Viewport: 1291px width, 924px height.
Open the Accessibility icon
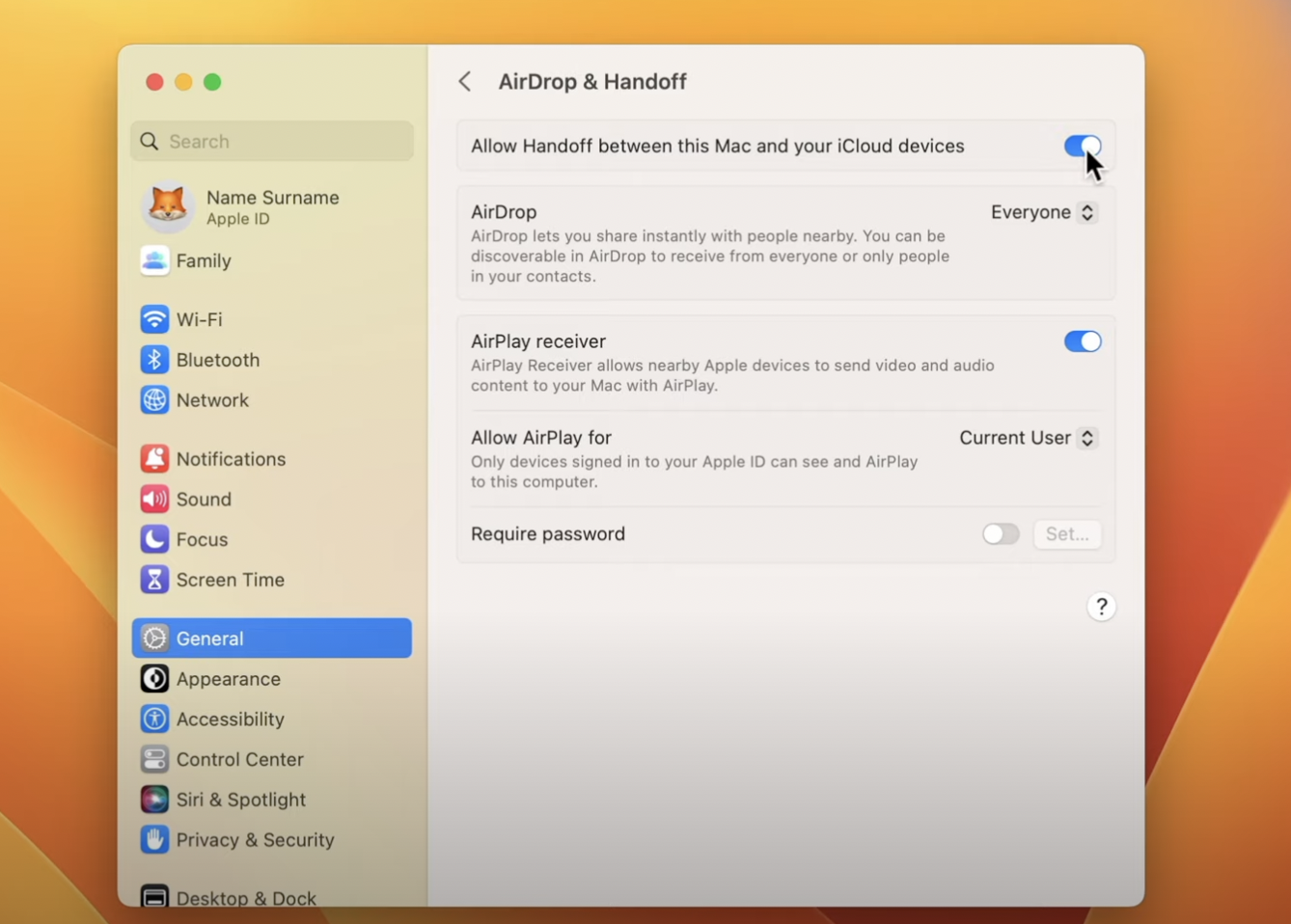click(154, 719)
